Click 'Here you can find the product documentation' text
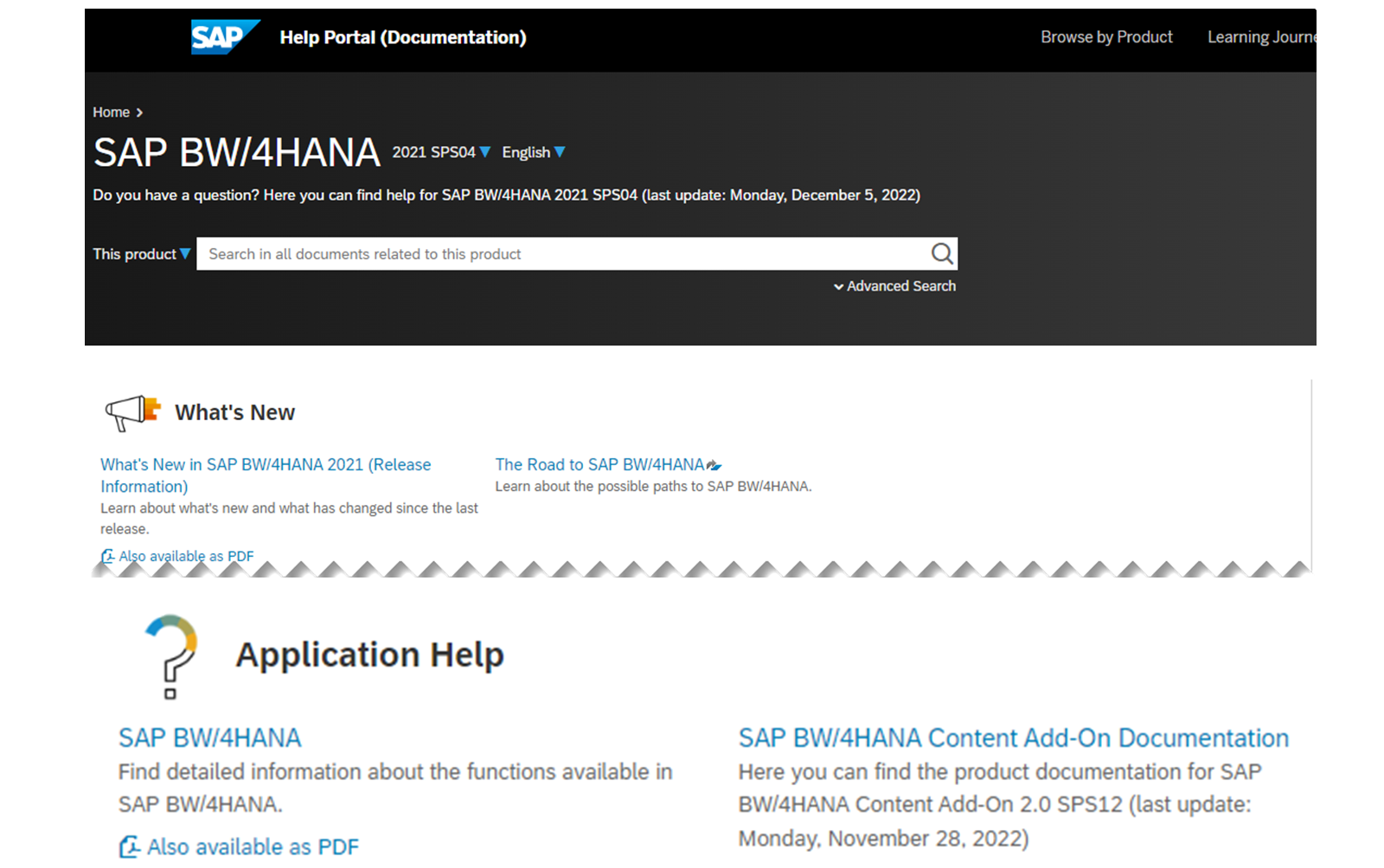This screenshot has height=868, width=1384. point(1000,805)
